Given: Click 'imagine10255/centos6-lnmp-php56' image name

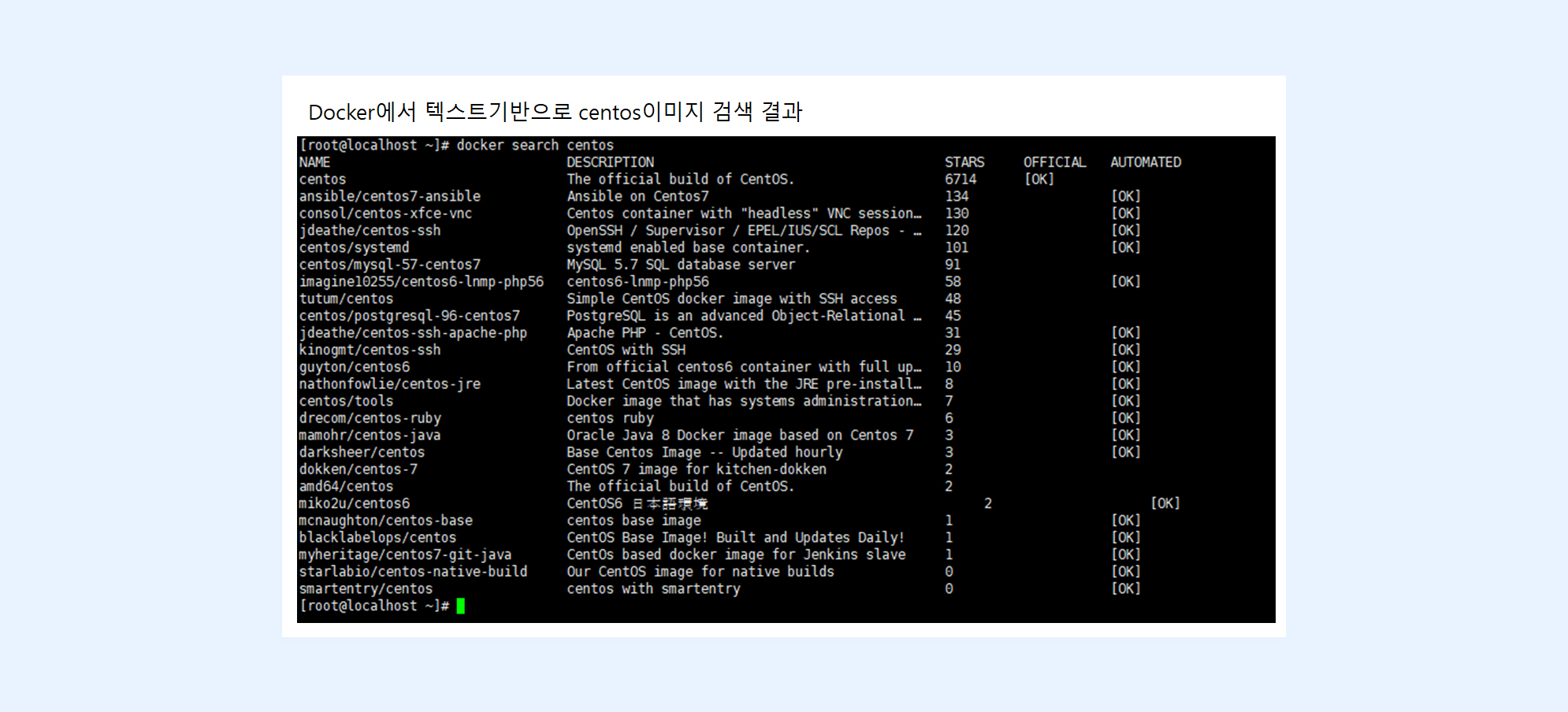Looking at the screenshot, I should 421,282.
